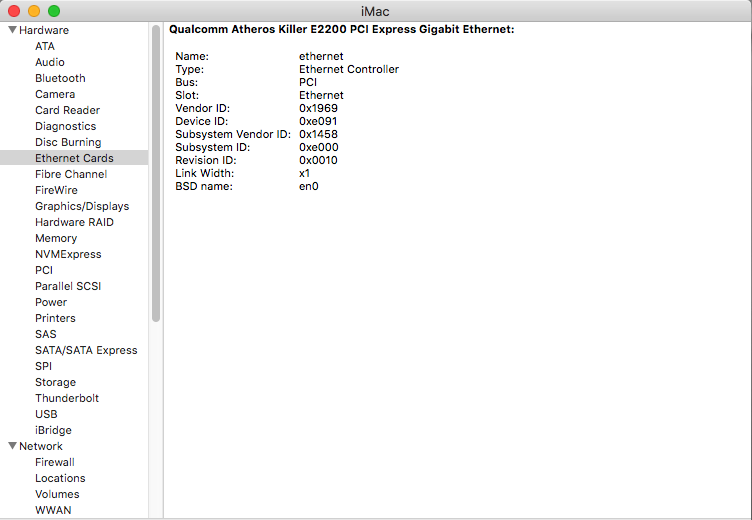Open Disc Burning hardware info

tap(68, 142)
